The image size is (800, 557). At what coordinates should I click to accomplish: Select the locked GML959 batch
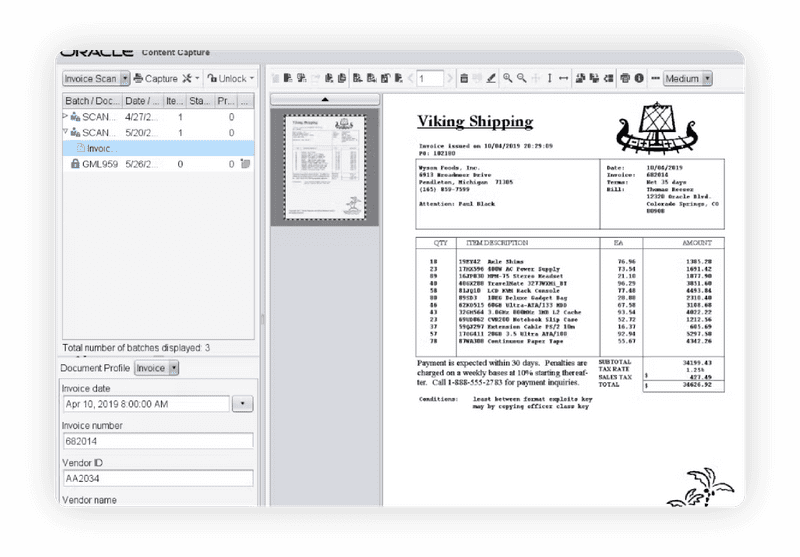(100, 164)
